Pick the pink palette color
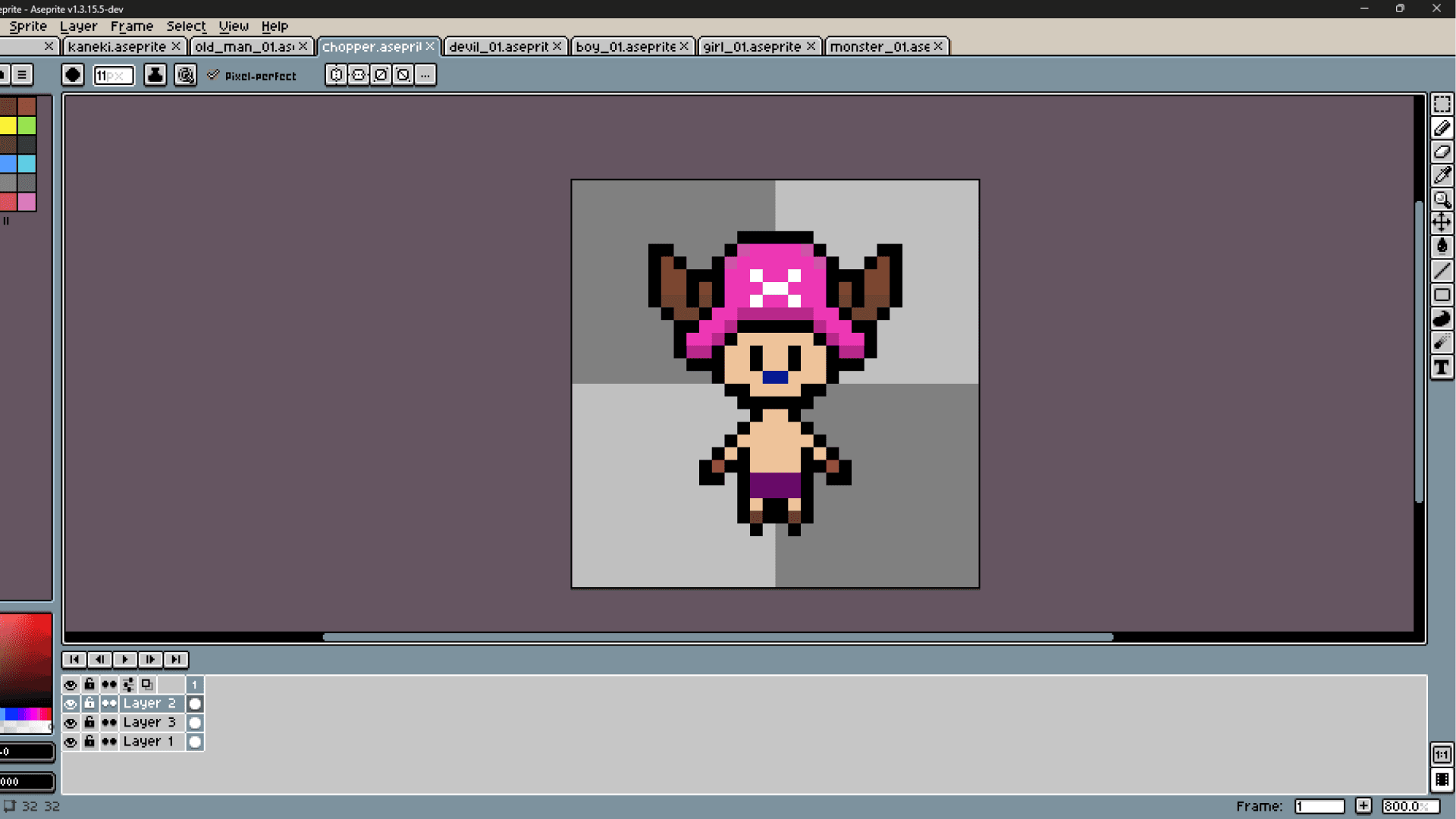 click(x=27, y=202)
